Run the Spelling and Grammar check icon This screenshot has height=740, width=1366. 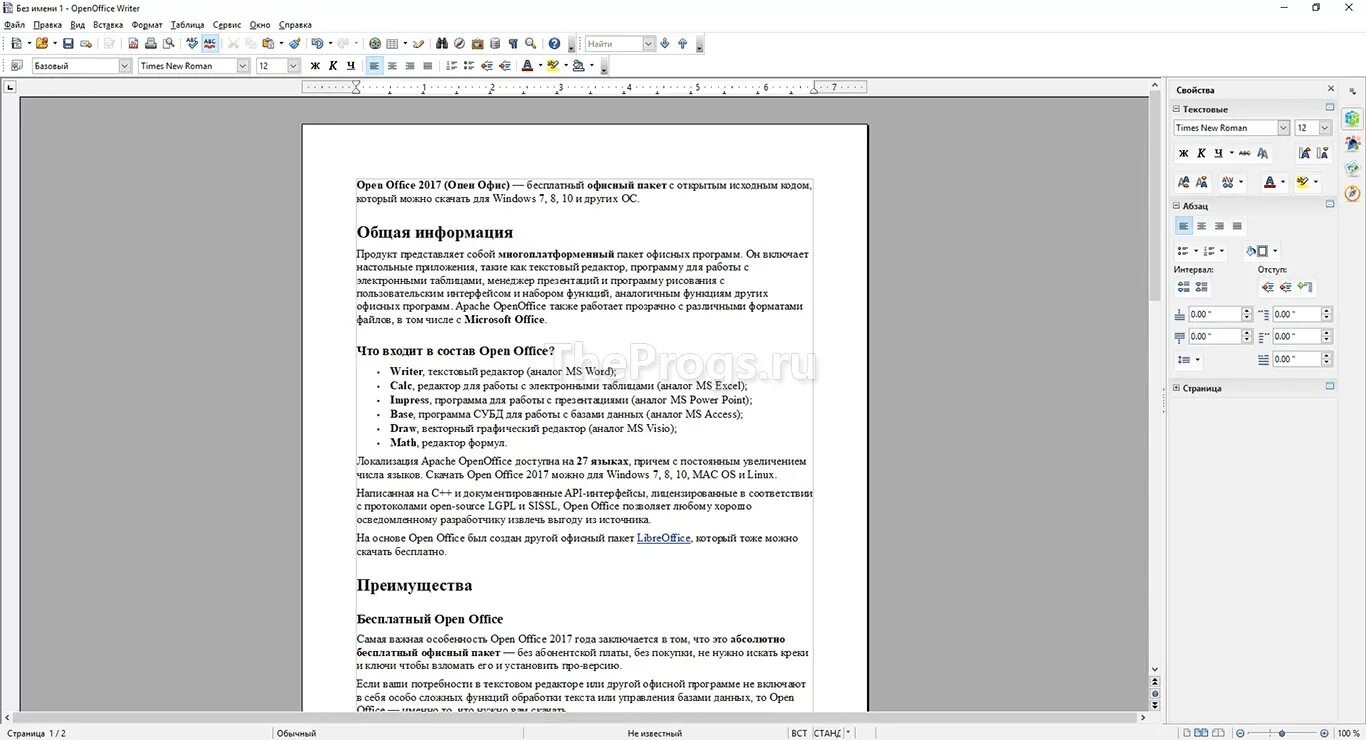pos(192,44)
